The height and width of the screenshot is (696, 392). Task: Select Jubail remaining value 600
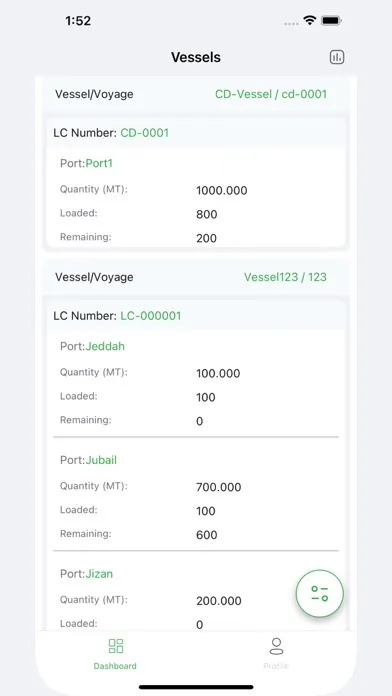[206, 535]
